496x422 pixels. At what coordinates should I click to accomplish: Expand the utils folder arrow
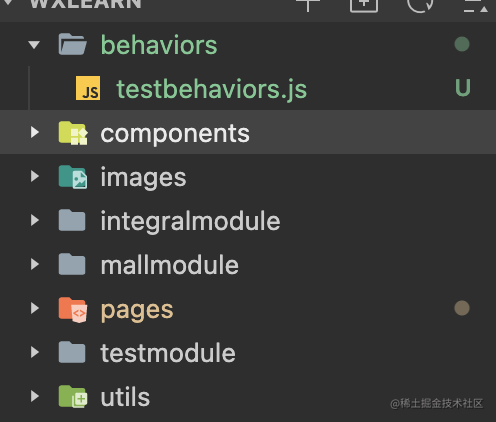tap(35, 396)
